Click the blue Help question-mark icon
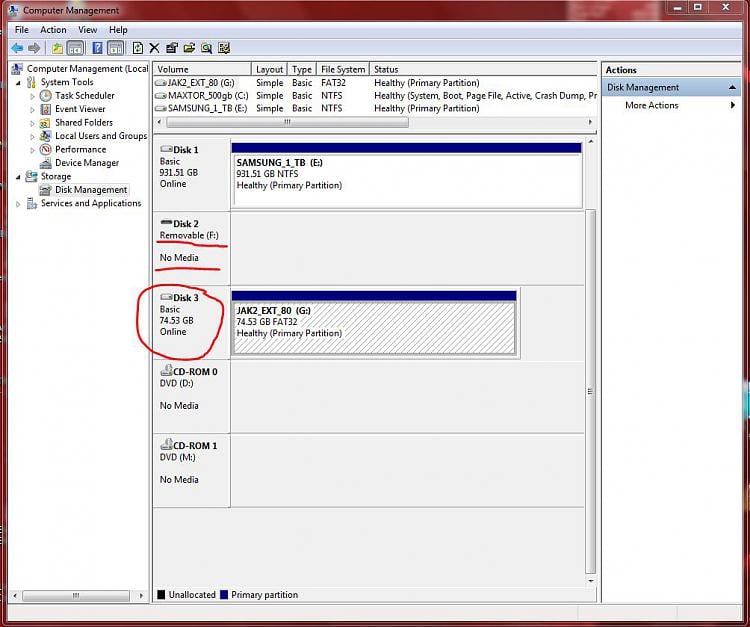This screenshot has width=750, height=627. (x=97, y=48)
